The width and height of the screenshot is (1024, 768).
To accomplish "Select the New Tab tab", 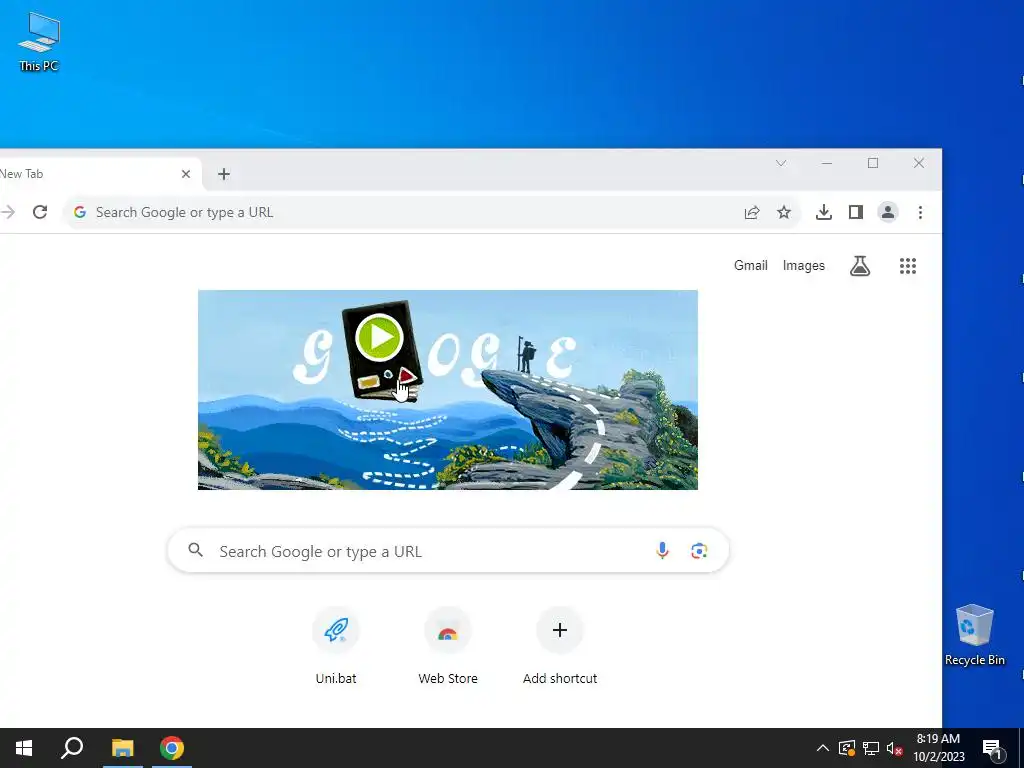I will (98, 174).
